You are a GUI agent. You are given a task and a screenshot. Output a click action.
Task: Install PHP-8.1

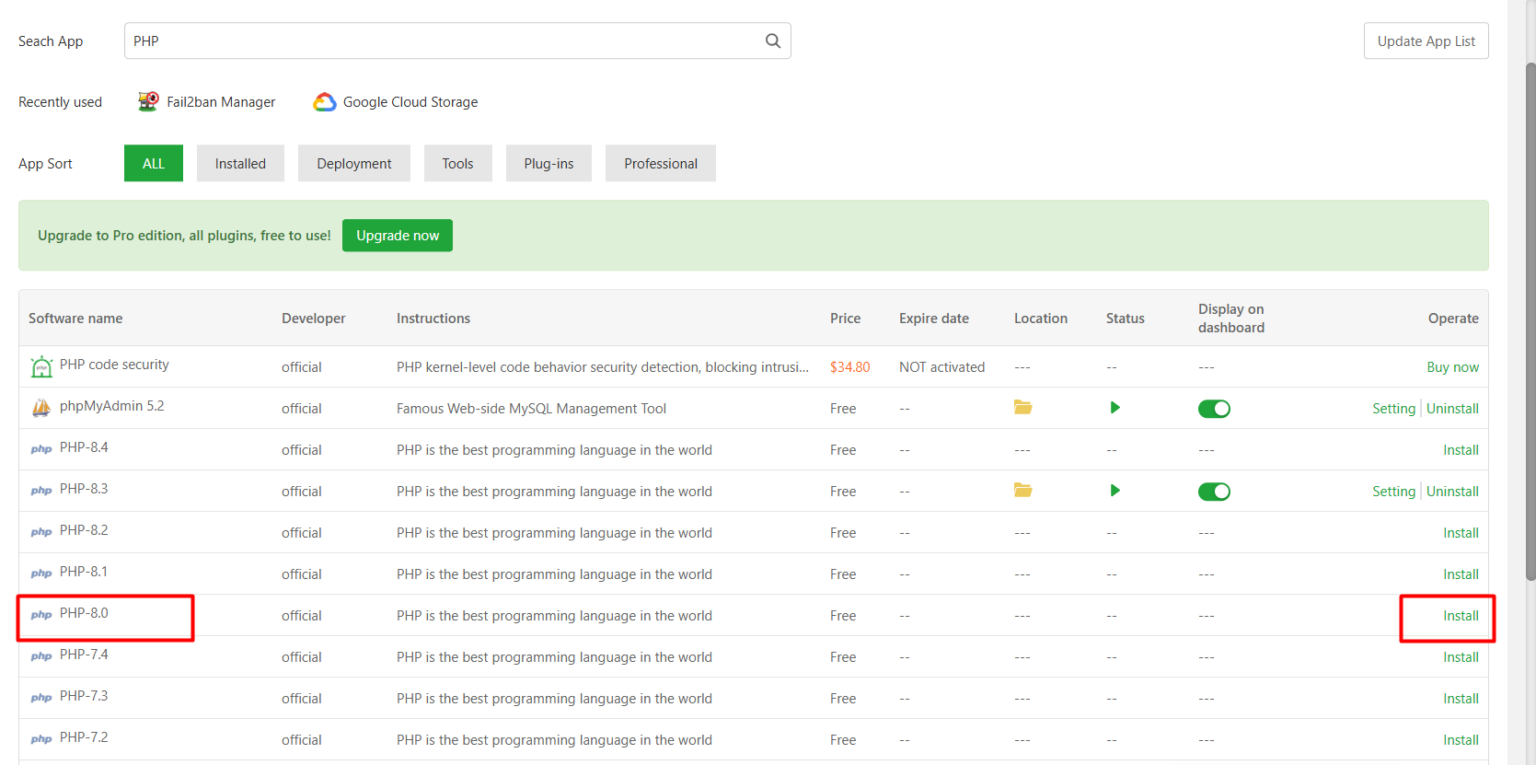pyautogui.click(x=1460, y=574)
